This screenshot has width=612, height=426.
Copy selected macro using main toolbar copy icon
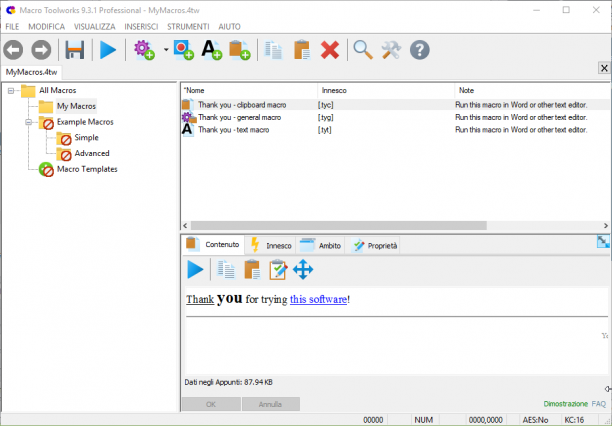pos(273,50)
